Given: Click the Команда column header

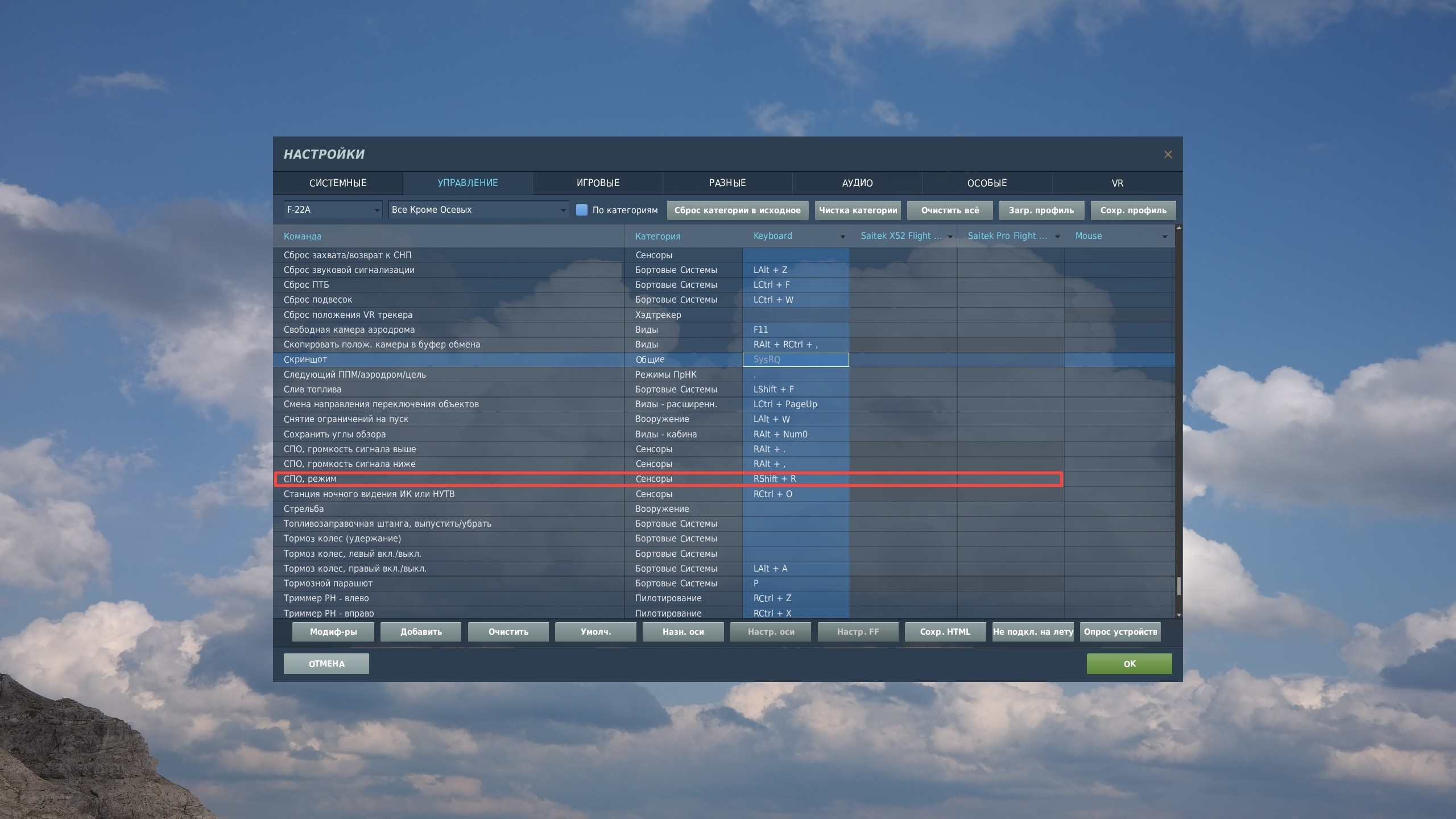Looking at the screenshot, I should click(x=449, y=236).
